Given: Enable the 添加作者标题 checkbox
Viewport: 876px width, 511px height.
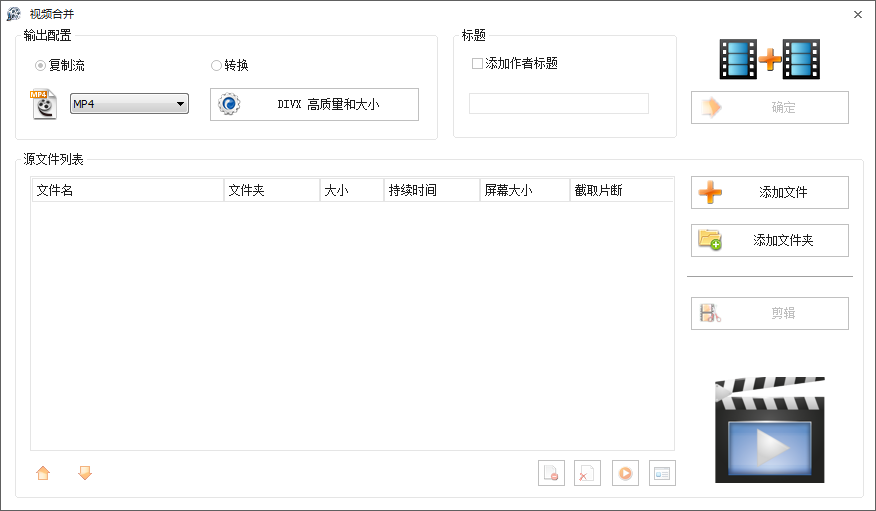Looking at the screenshot, I should (477, 63).
